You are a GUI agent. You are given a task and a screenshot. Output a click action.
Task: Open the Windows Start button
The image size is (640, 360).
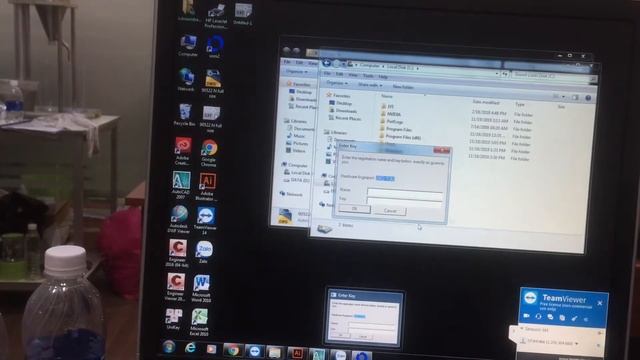click(x=169, y=347)
